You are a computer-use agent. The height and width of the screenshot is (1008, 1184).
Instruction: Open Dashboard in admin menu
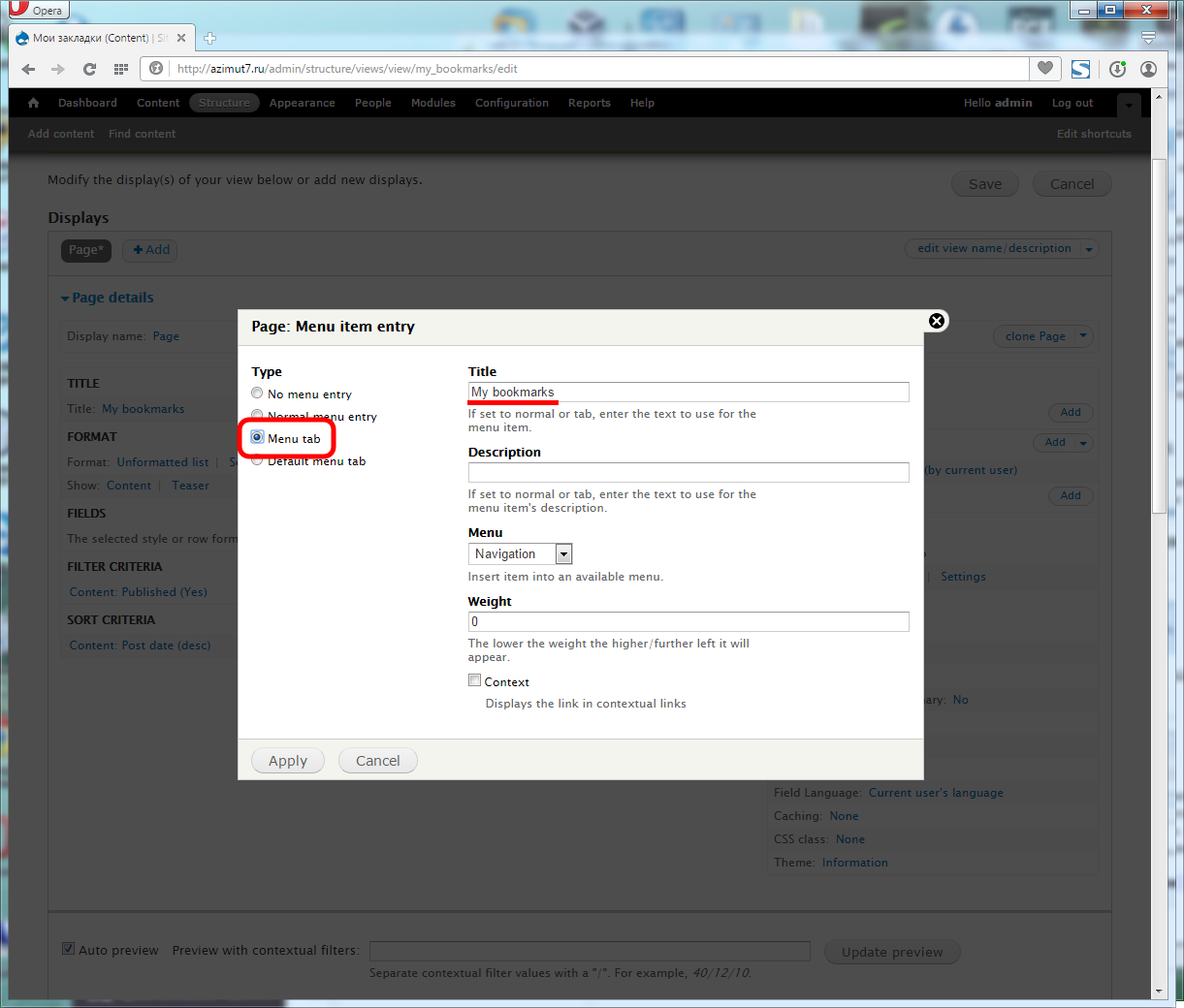(87, 103)
